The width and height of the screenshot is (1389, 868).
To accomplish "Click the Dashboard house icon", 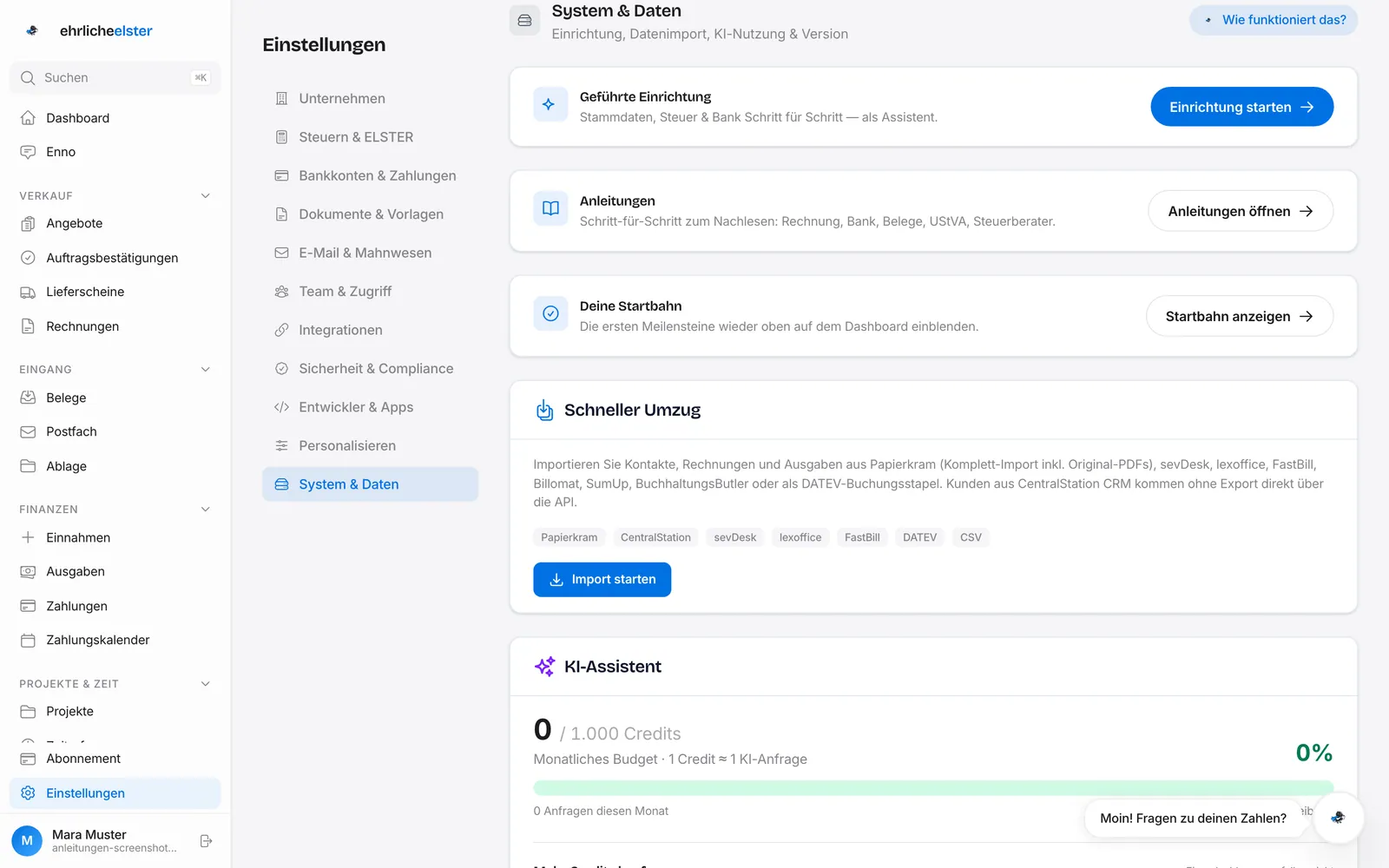I will [28, 118].
